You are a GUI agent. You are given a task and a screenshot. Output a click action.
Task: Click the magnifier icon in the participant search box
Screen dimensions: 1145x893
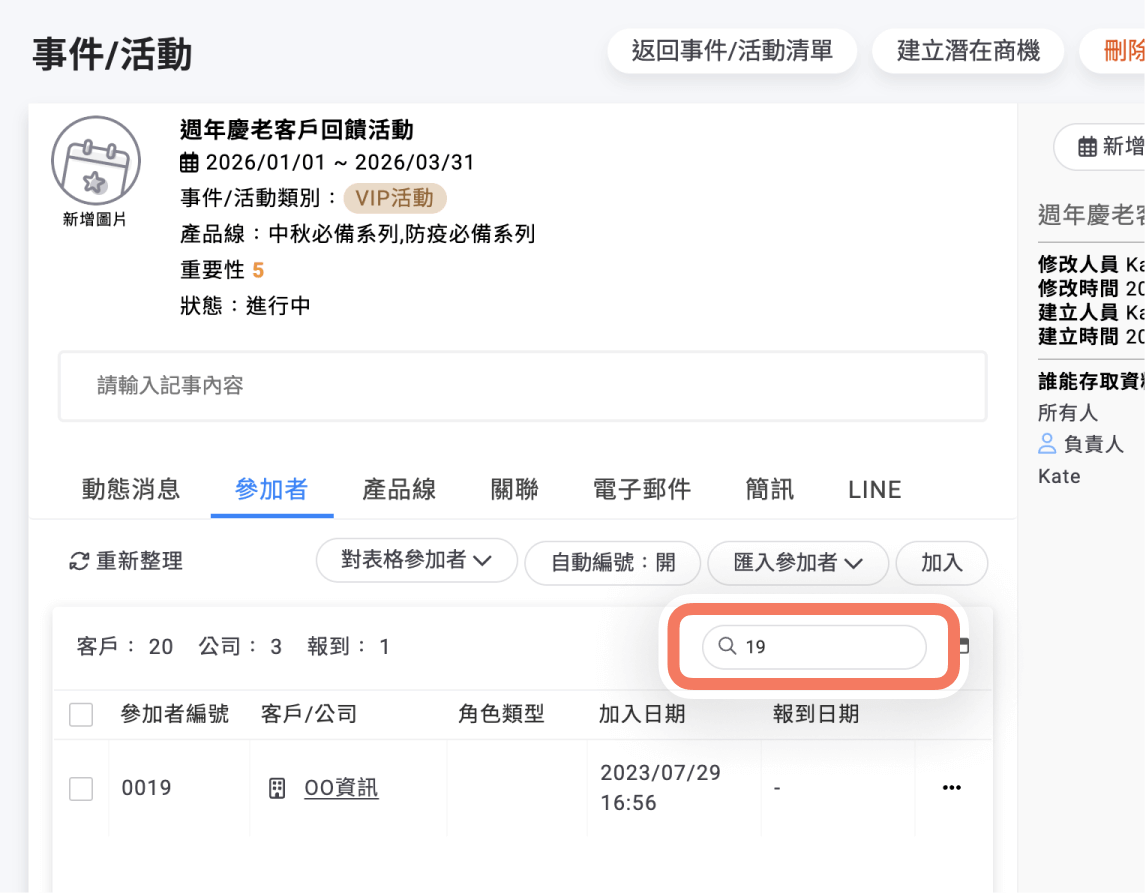727,646
